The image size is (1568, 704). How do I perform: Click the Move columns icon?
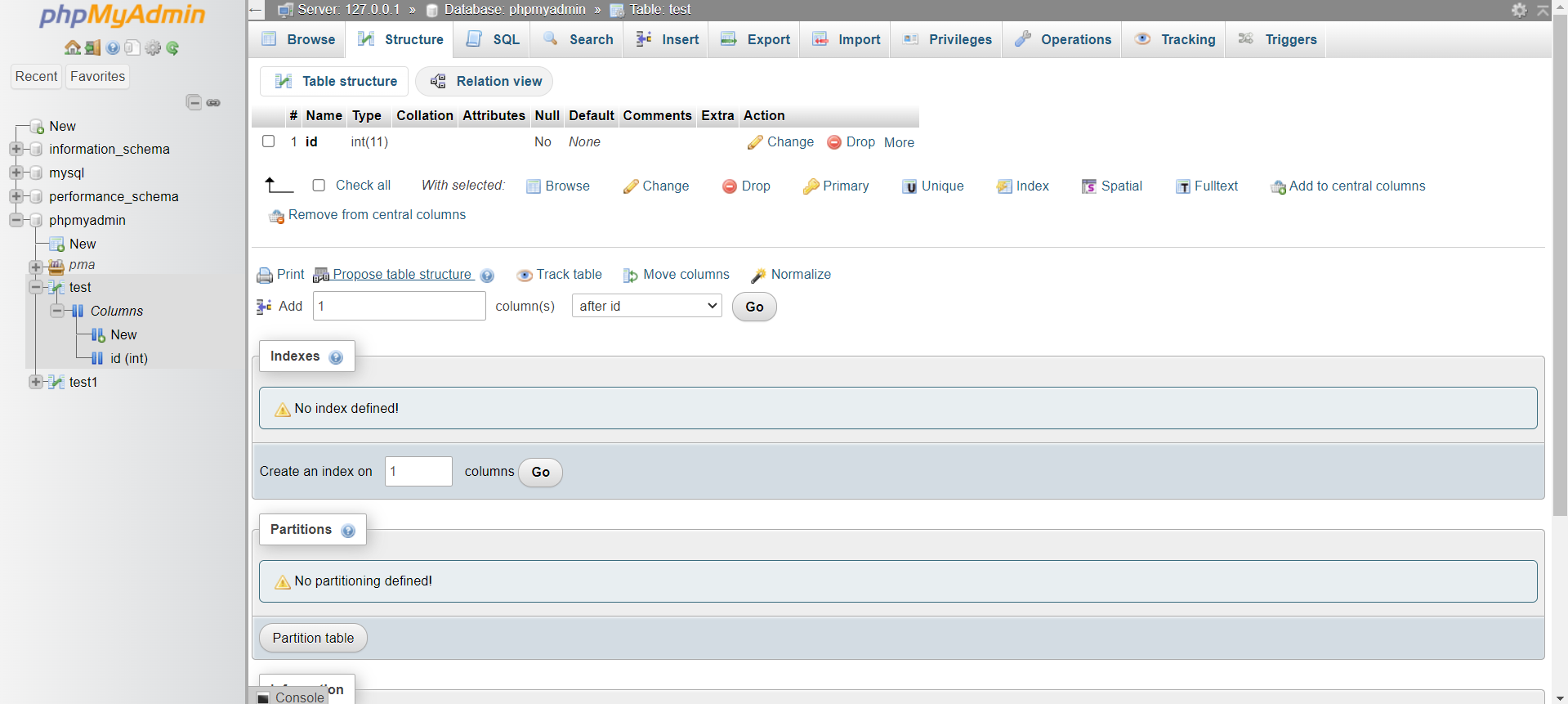[x=631, y=276]
